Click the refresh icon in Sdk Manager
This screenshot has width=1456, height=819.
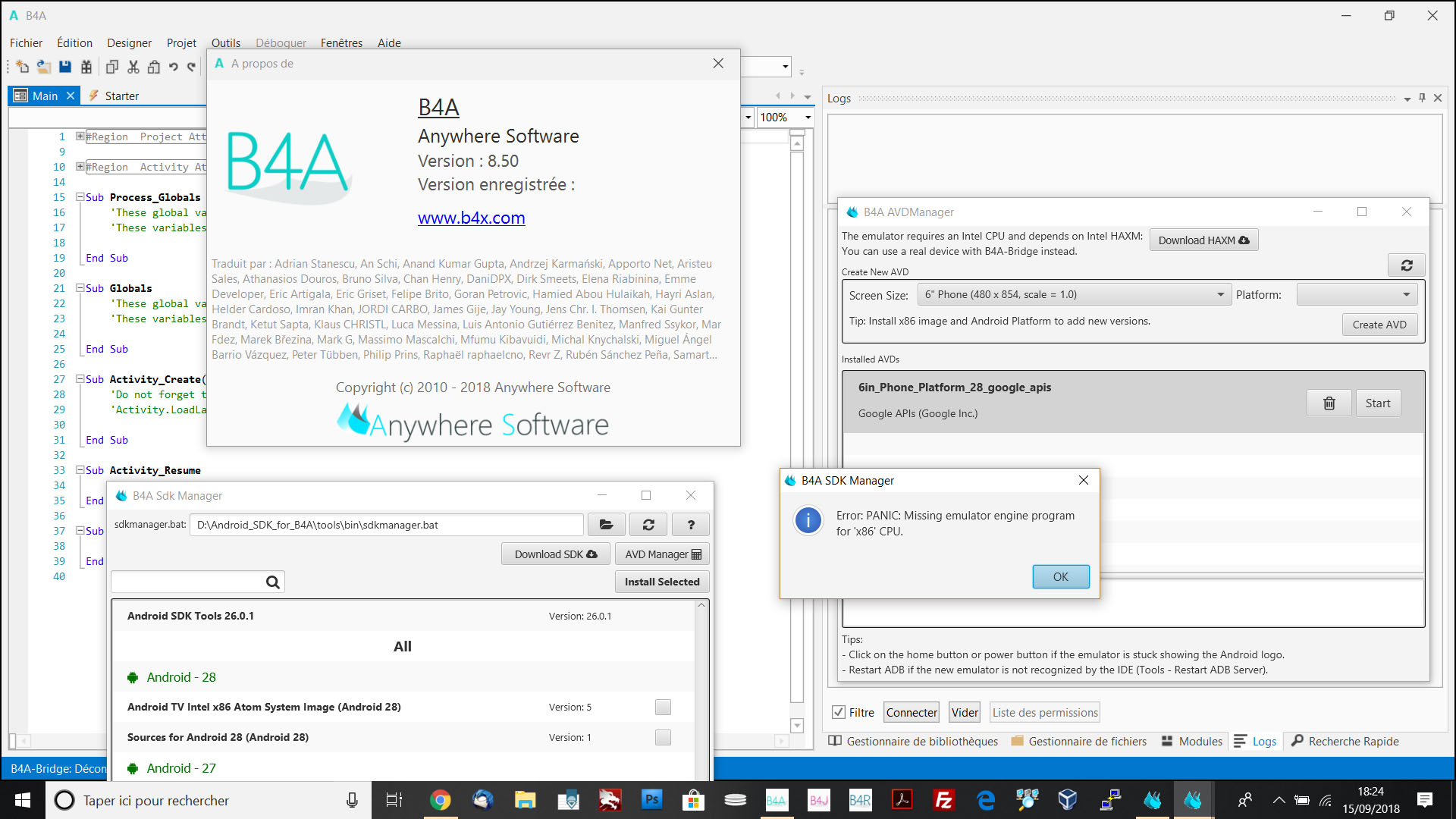pos(648,525)
